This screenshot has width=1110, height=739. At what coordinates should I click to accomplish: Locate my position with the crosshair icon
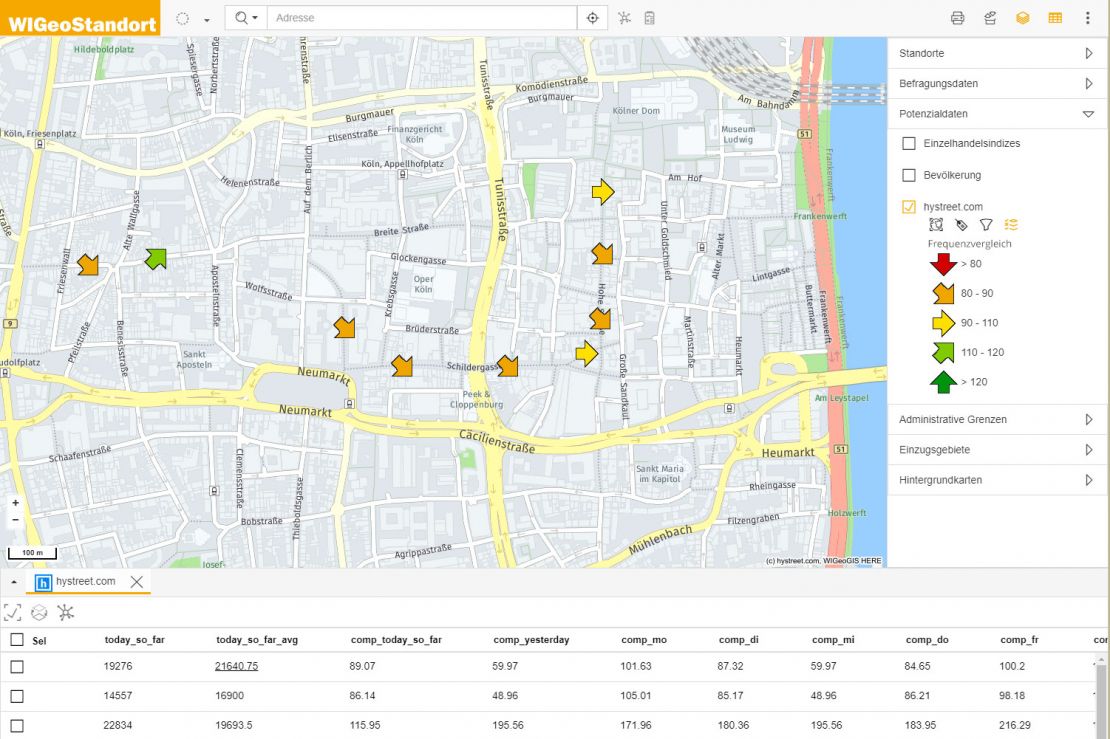(x=593, y=18)
